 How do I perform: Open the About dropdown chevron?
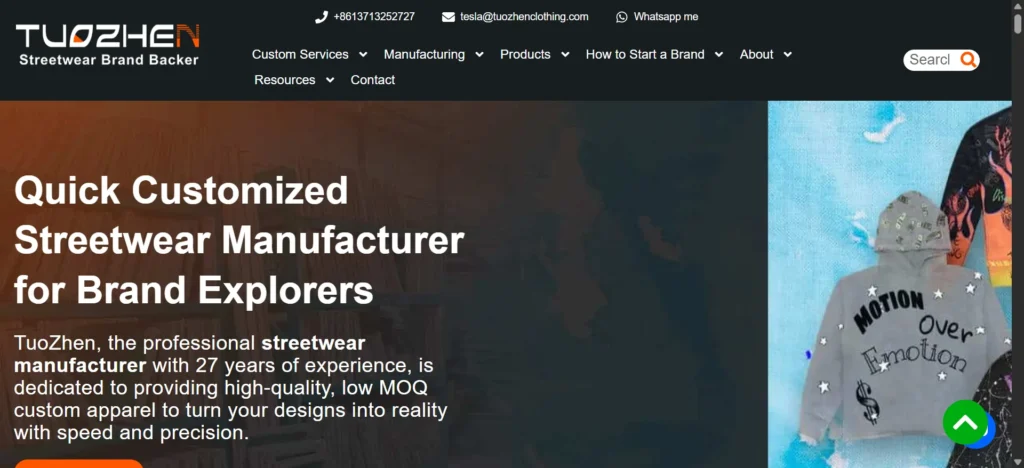coord(788,55)
